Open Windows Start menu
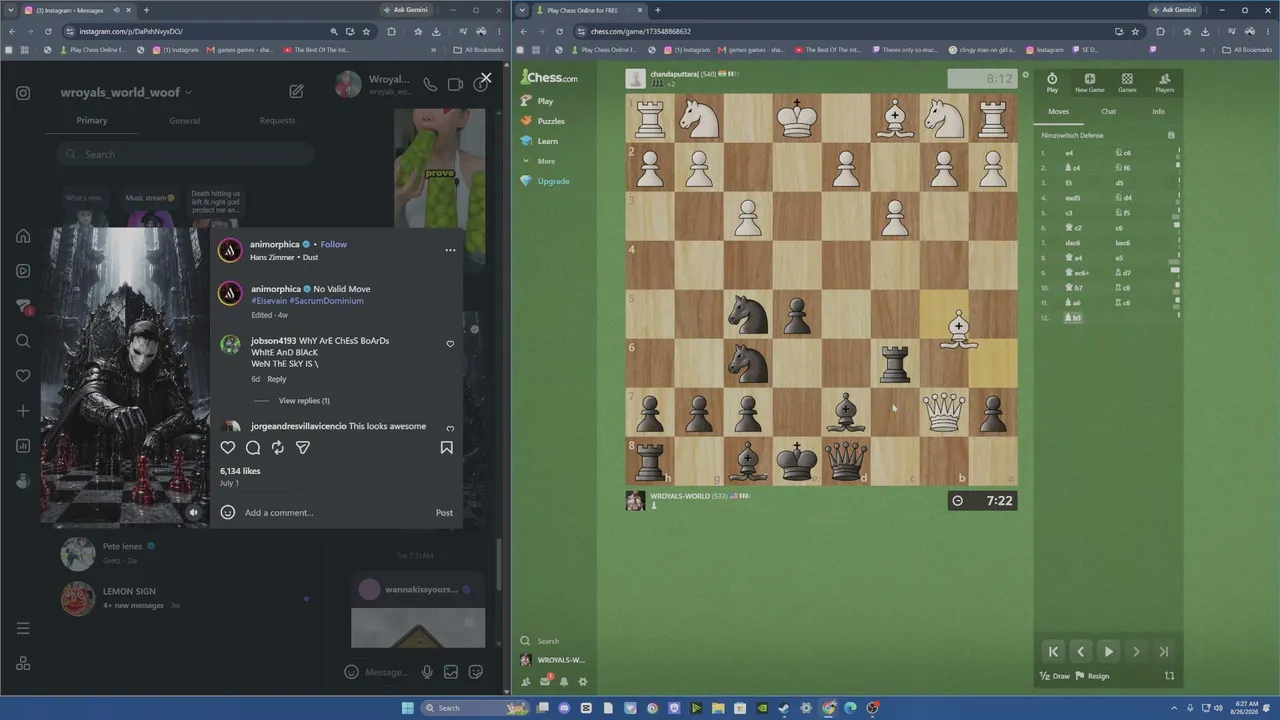The image size is (1280, 720). coord(407,708)
